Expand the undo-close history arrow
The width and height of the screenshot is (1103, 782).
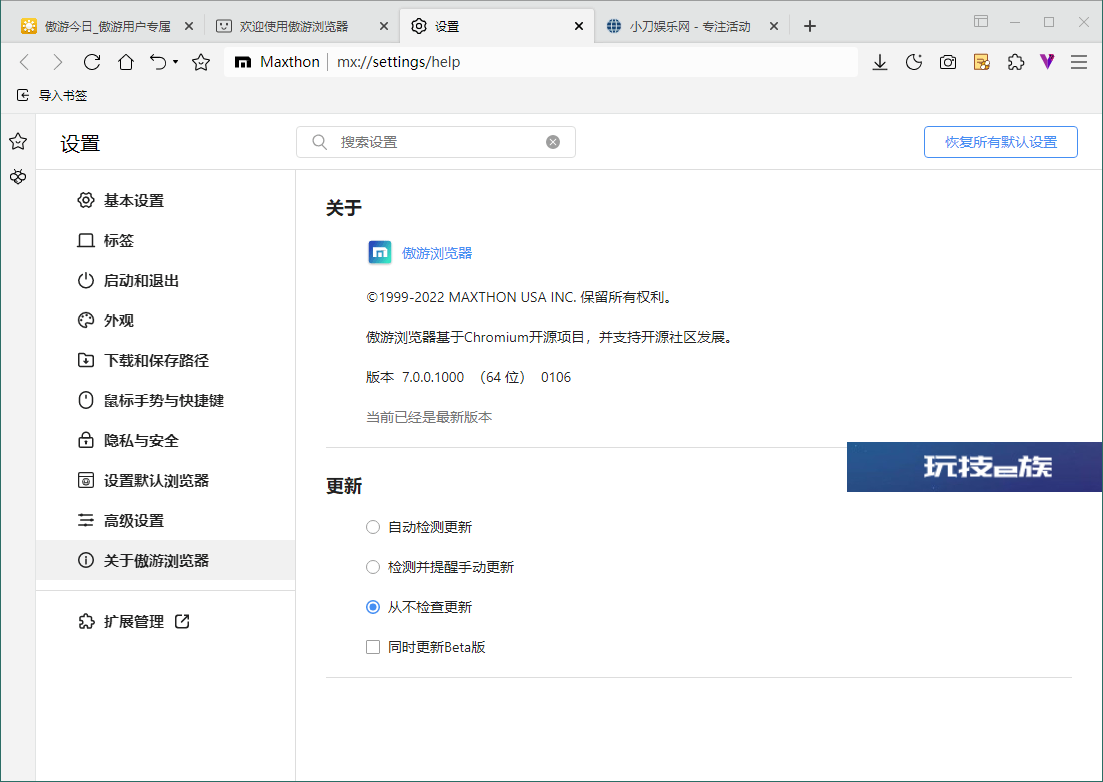pos(175,63)
